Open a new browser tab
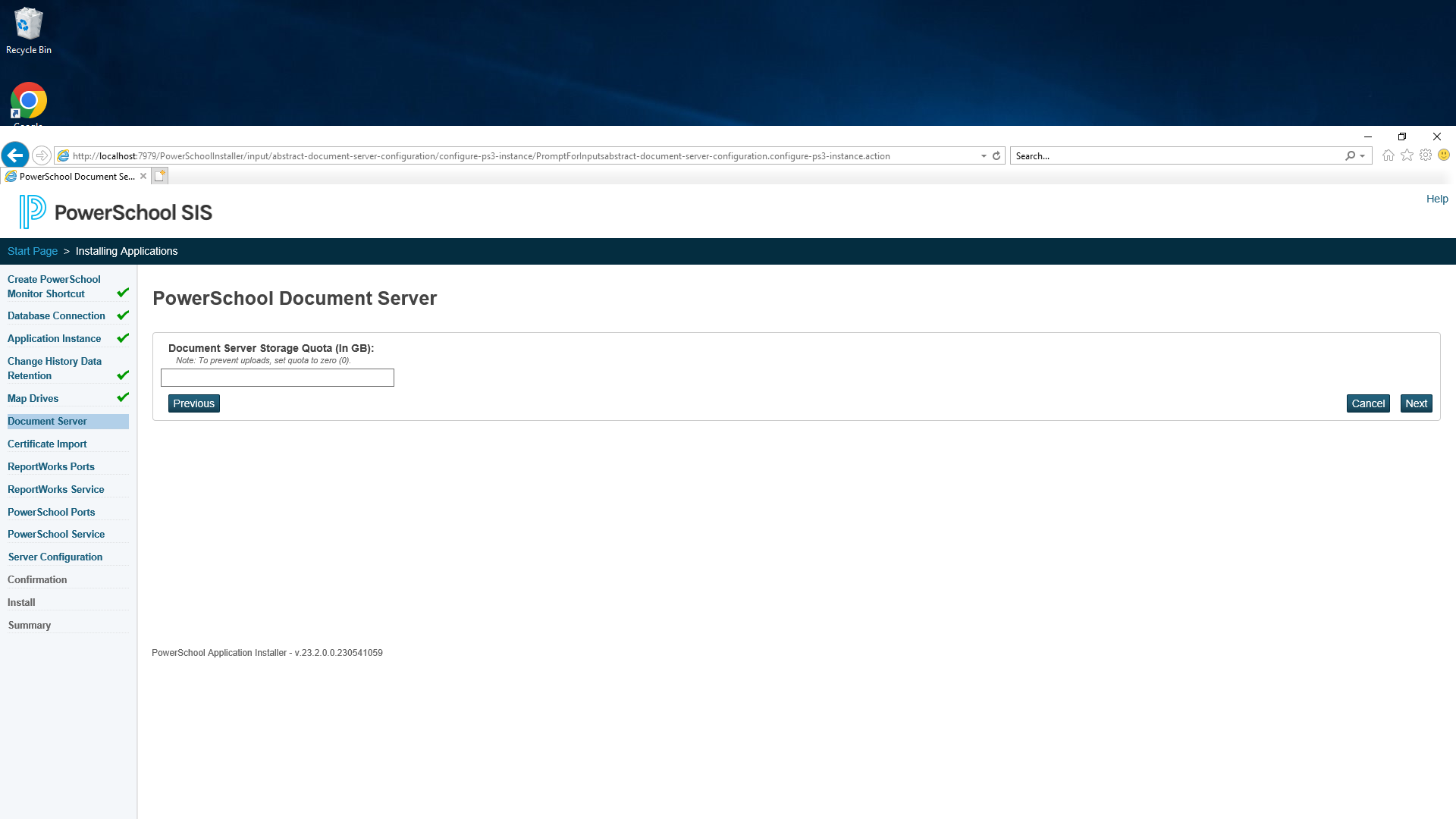 pos(160,176)
